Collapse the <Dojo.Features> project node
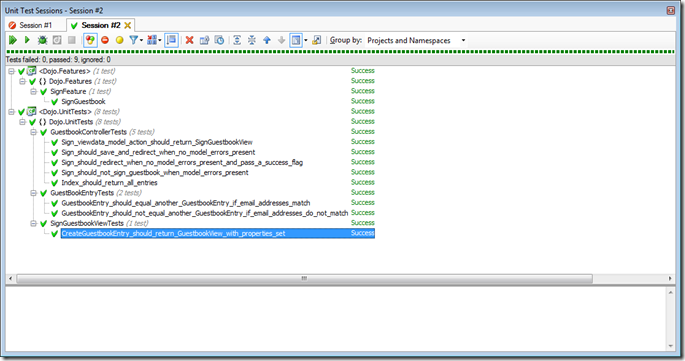 11,71
